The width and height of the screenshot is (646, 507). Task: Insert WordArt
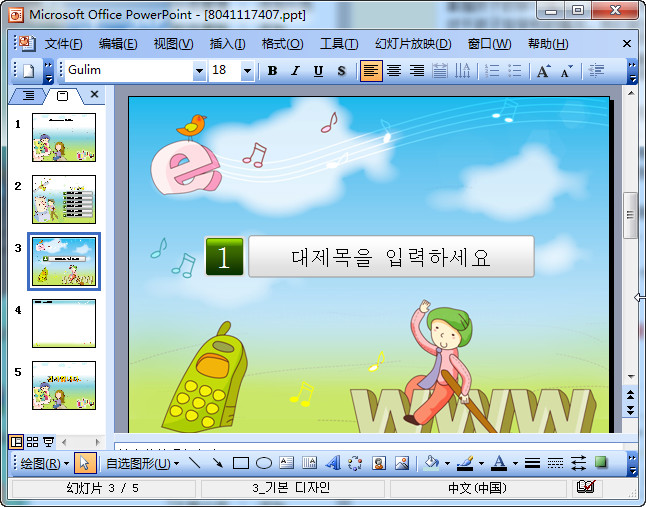[x=333, y=463]
